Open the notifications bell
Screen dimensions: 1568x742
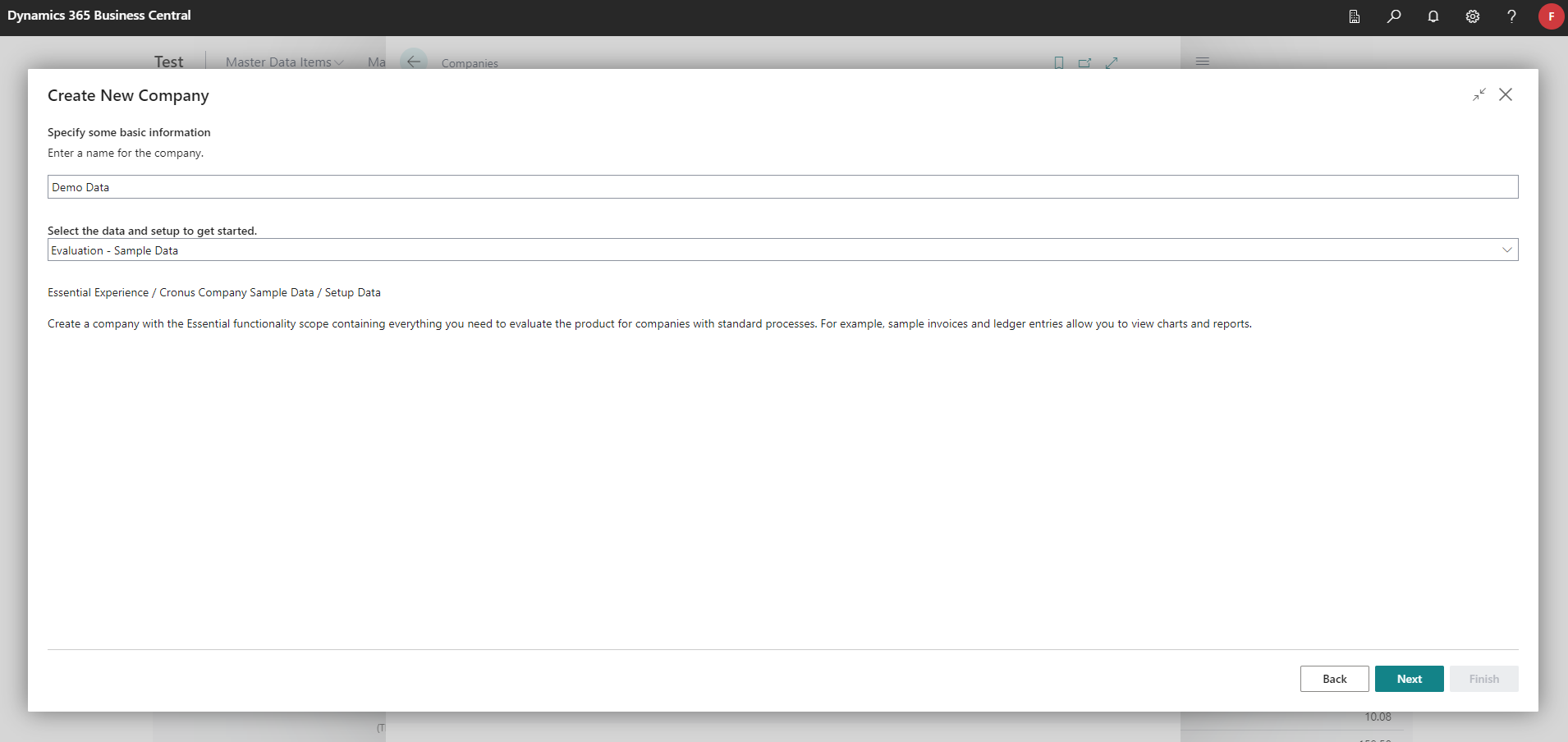1433,16
